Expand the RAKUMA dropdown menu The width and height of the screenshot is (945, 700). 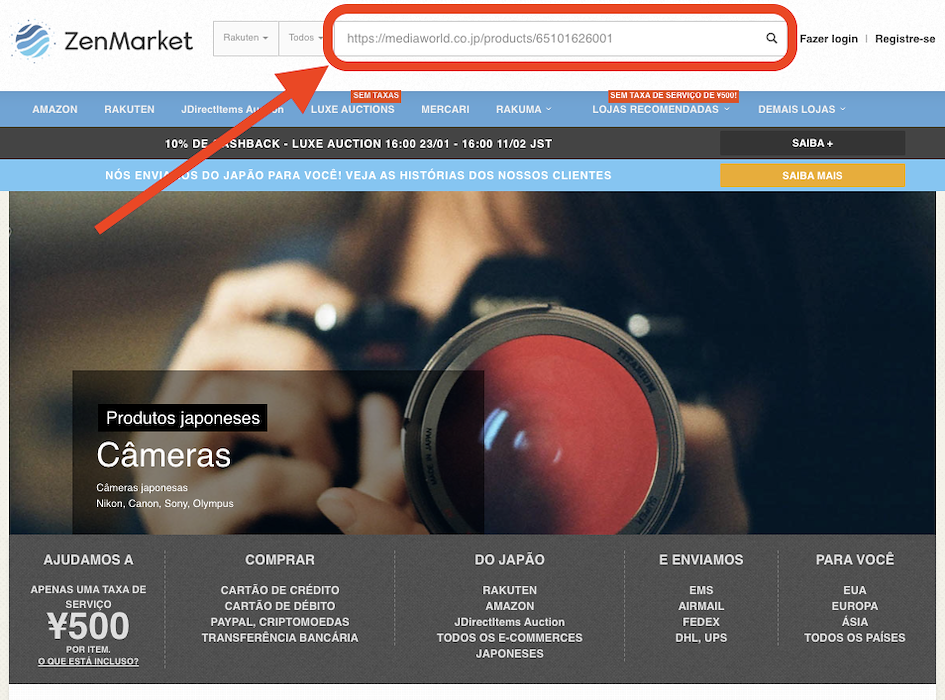(x=523, y=109)
